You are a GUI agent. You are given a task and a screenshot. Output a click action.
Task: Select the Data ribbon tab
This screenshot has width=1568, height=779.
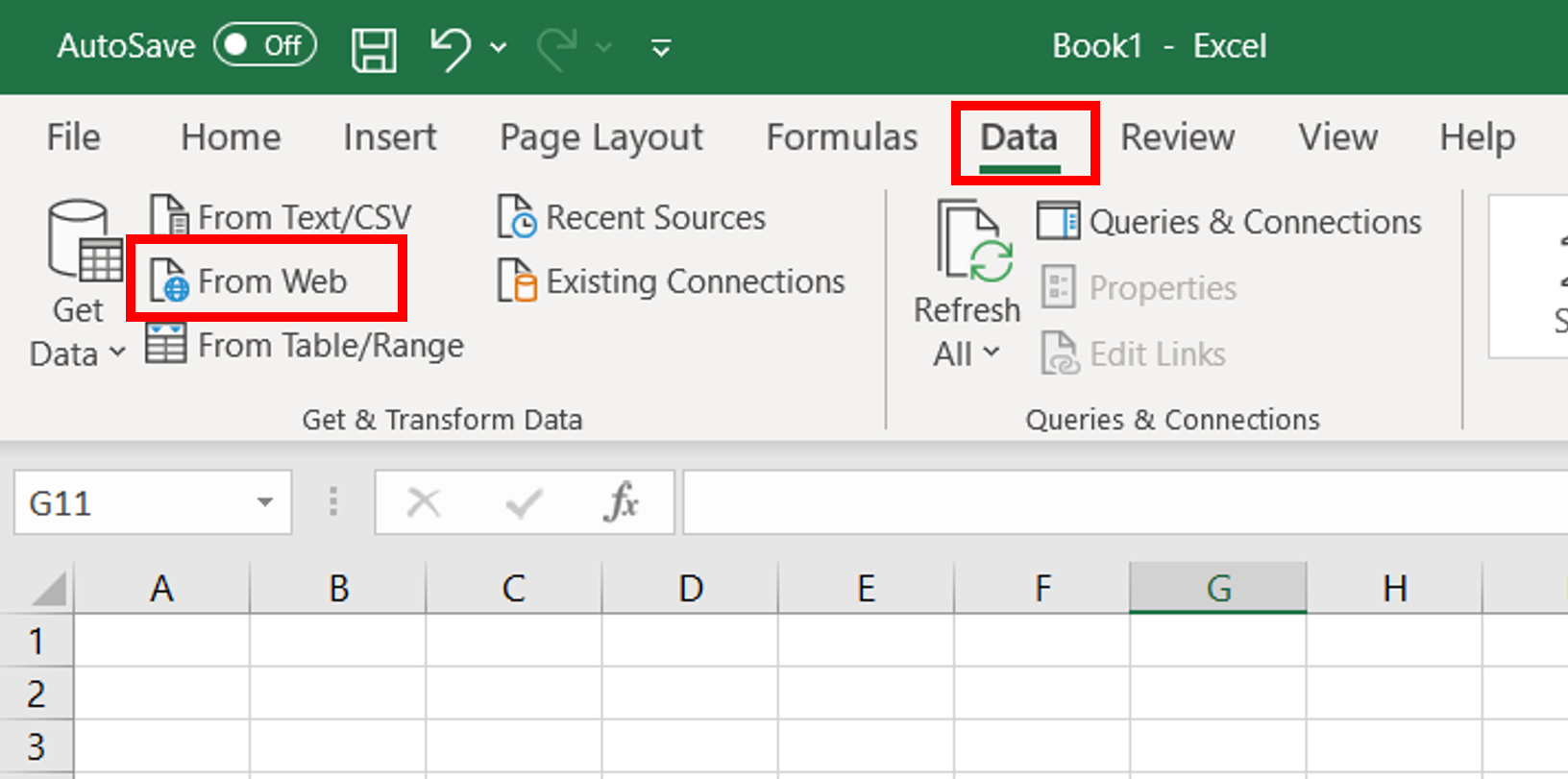(1019, 137)
